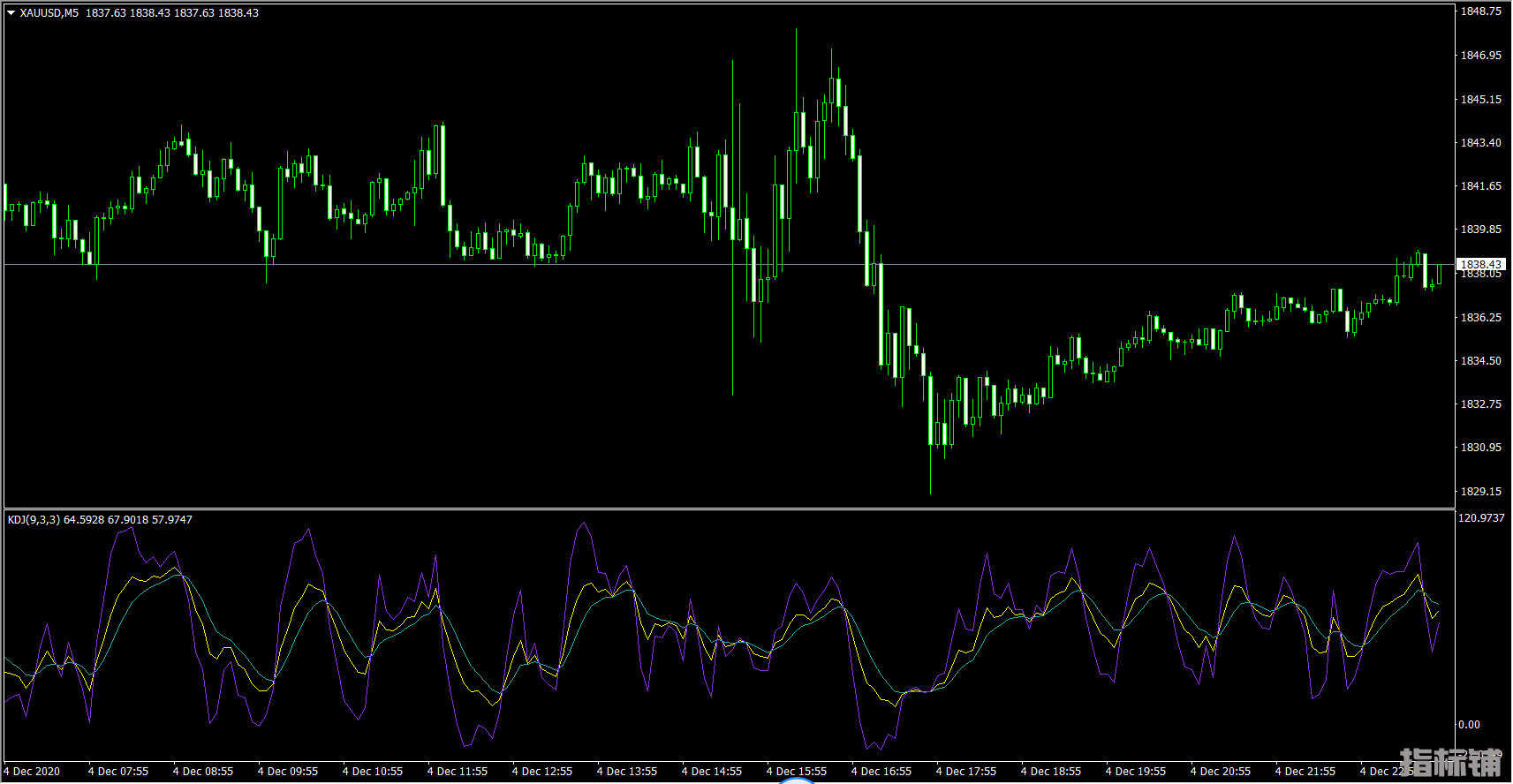Click the 120.9737 indicator scale value
Image resolution: width=1513 pixels, height=784 pixels.
[1480, 518]
